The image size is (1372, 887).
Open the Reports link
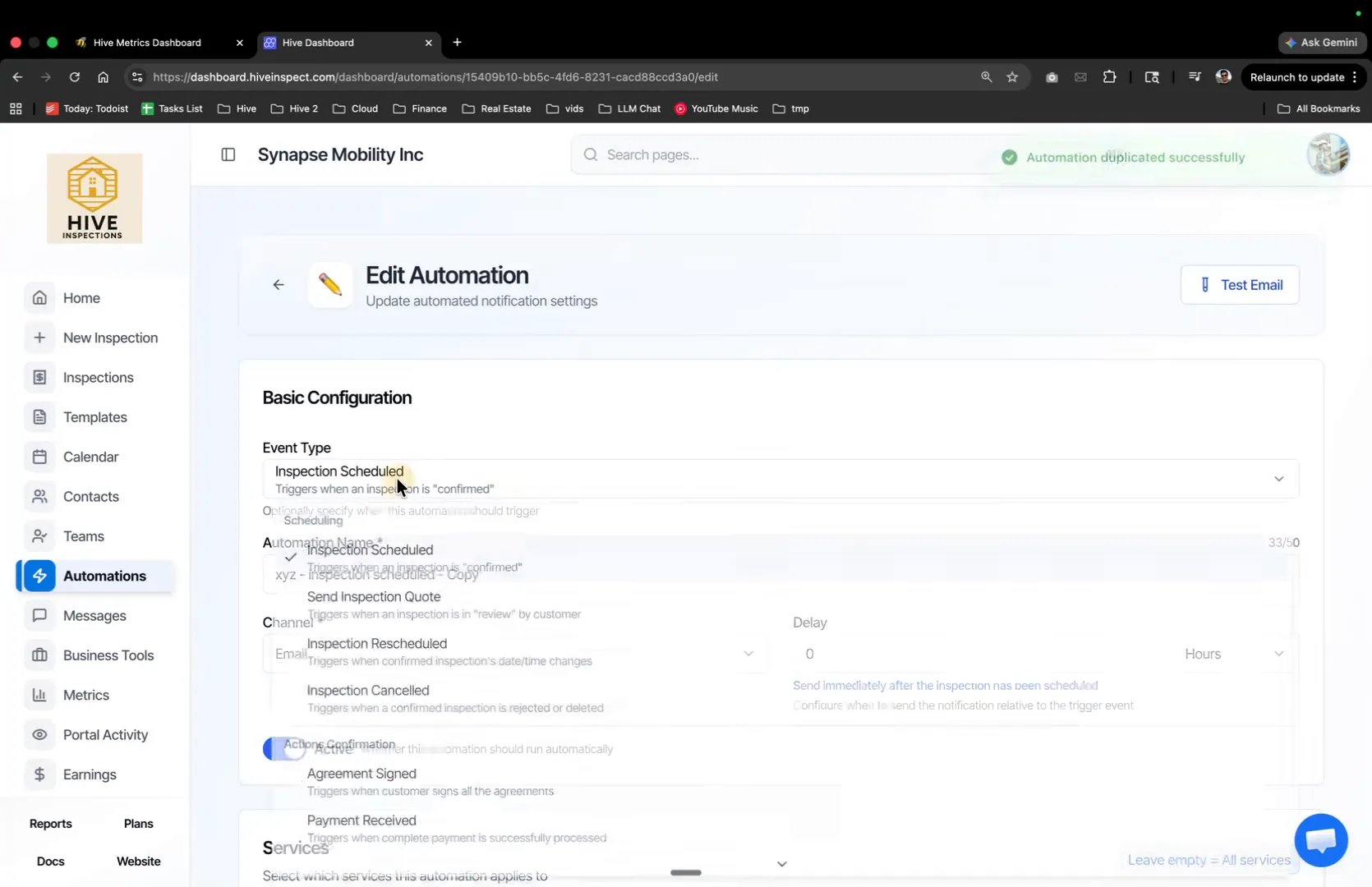(x=51, y=824)
